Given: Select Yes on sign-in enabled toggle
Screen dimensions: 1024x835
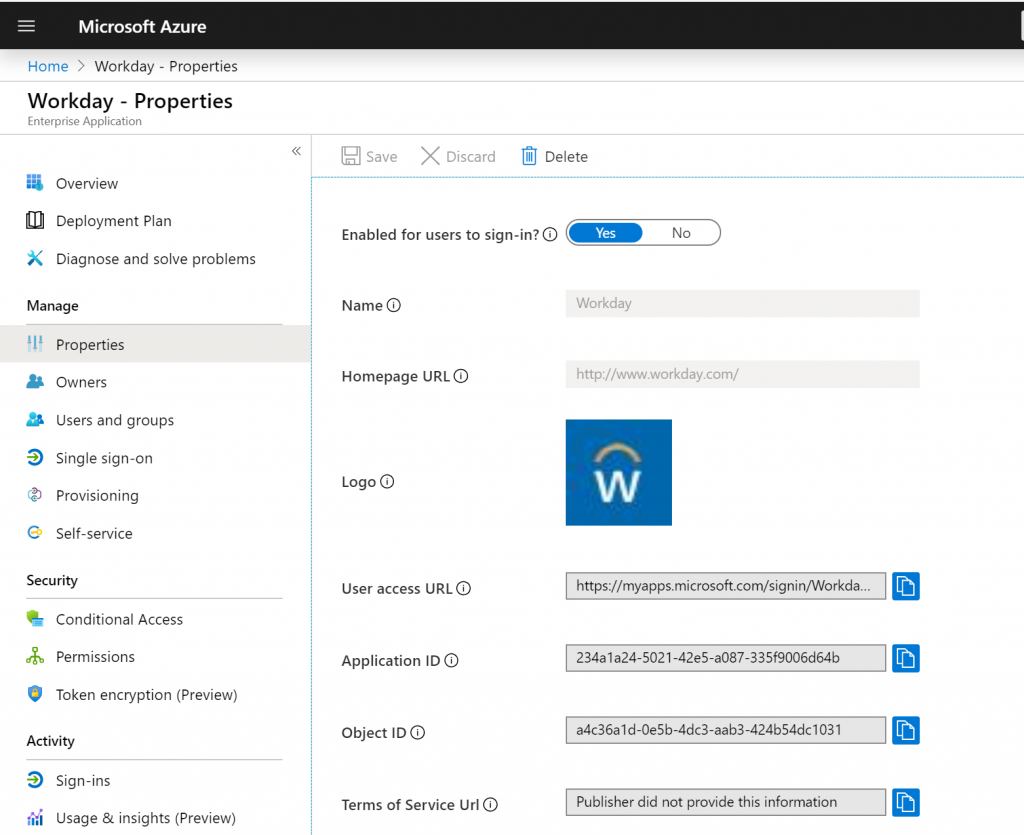Looking at the screenshot, I should (606, 233).
